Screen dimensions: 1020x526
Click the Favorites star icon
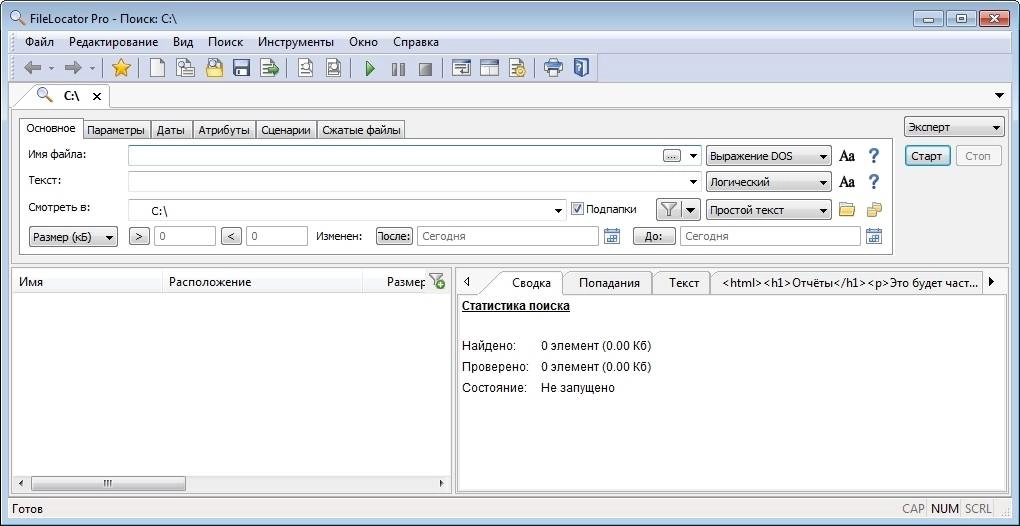coord(121,68)
